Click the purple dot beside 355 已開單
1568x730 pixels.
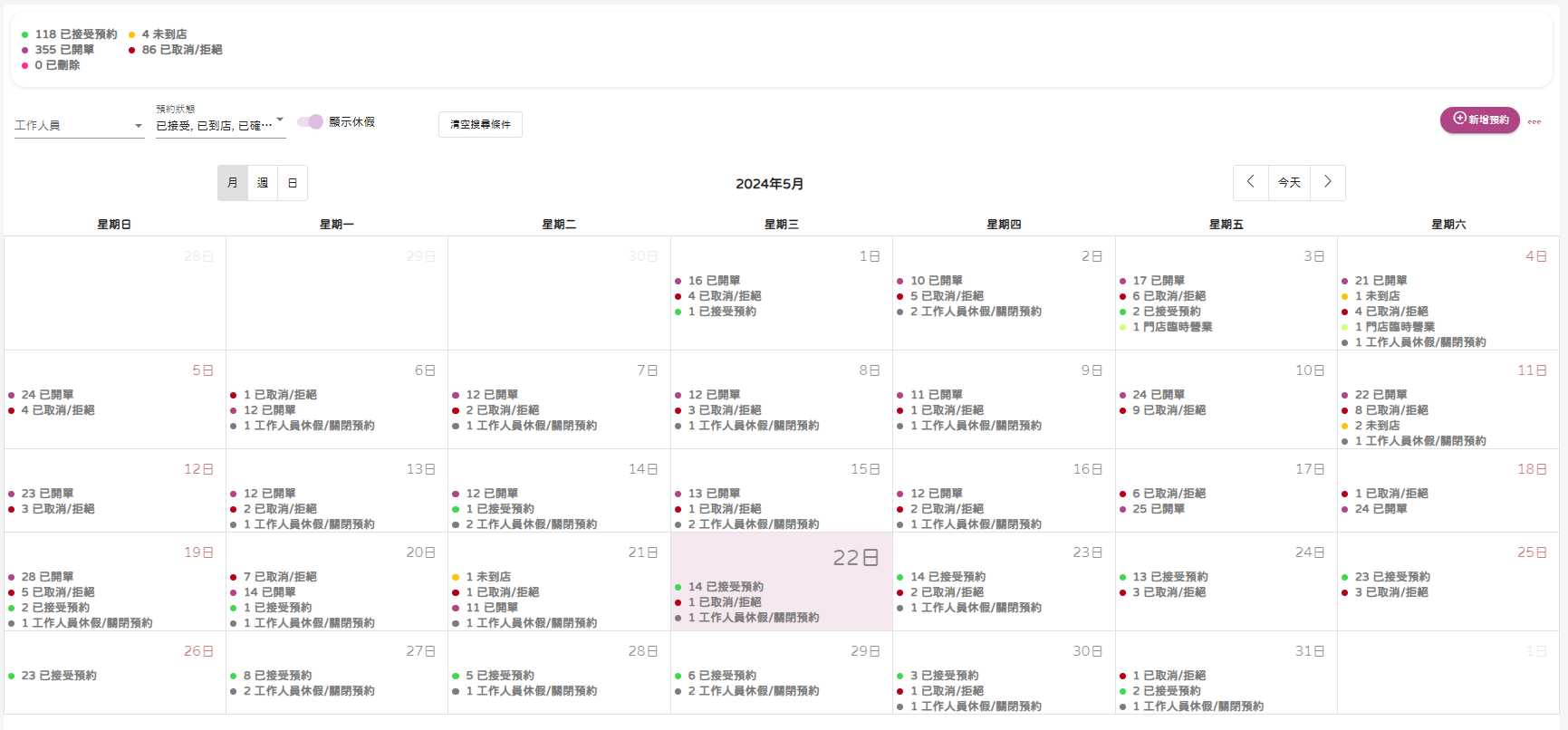25,50
